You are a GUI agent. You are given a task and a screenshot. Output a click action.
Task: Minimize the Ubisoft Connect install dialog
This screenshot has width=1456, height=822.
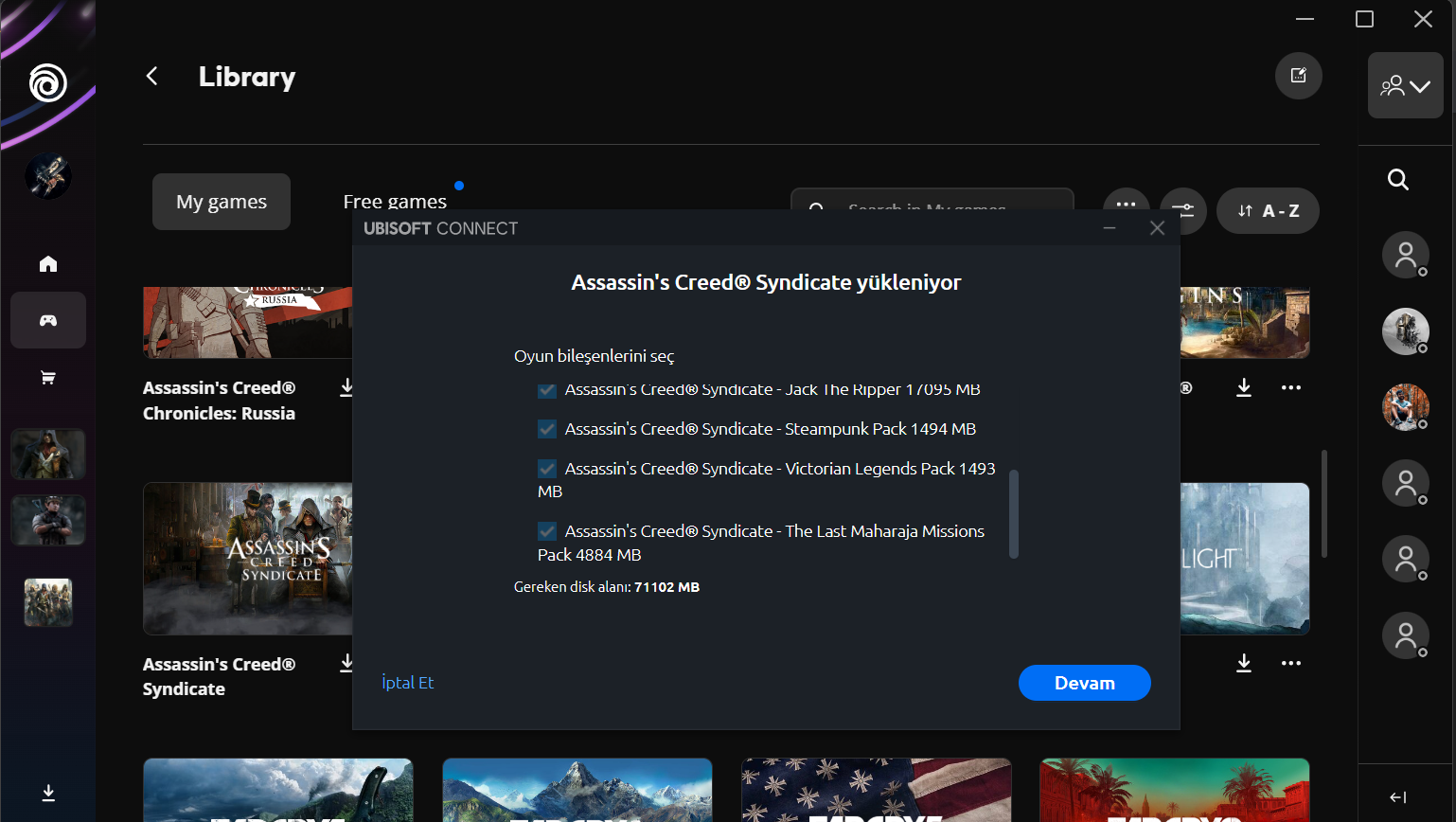1110,228
